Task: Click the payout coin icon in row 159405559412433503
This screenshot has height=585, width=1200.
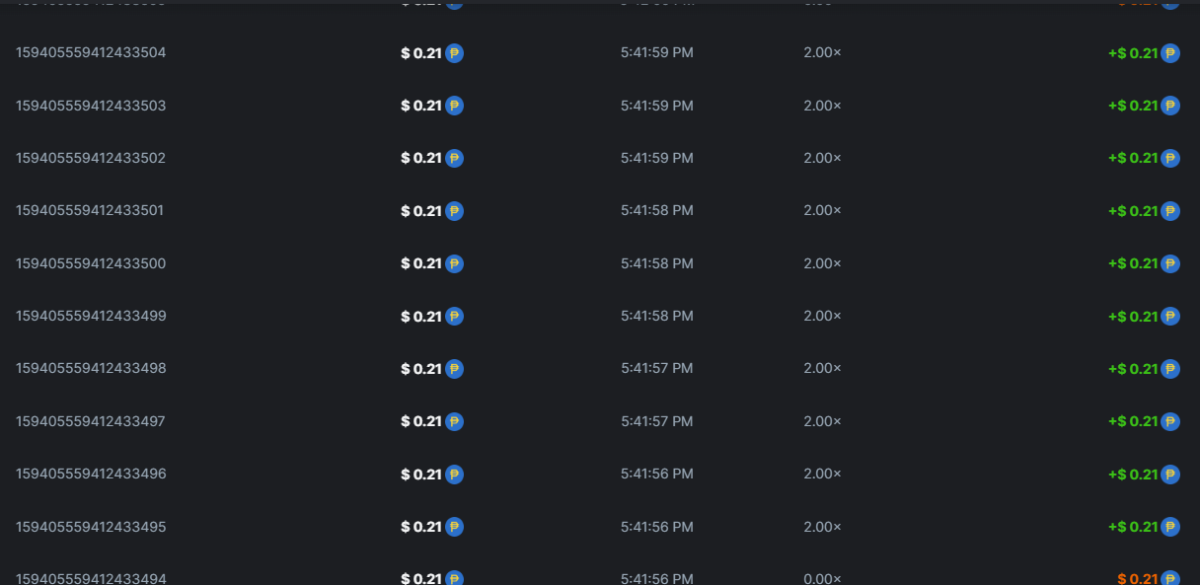Action: (x=1170, y=106)
